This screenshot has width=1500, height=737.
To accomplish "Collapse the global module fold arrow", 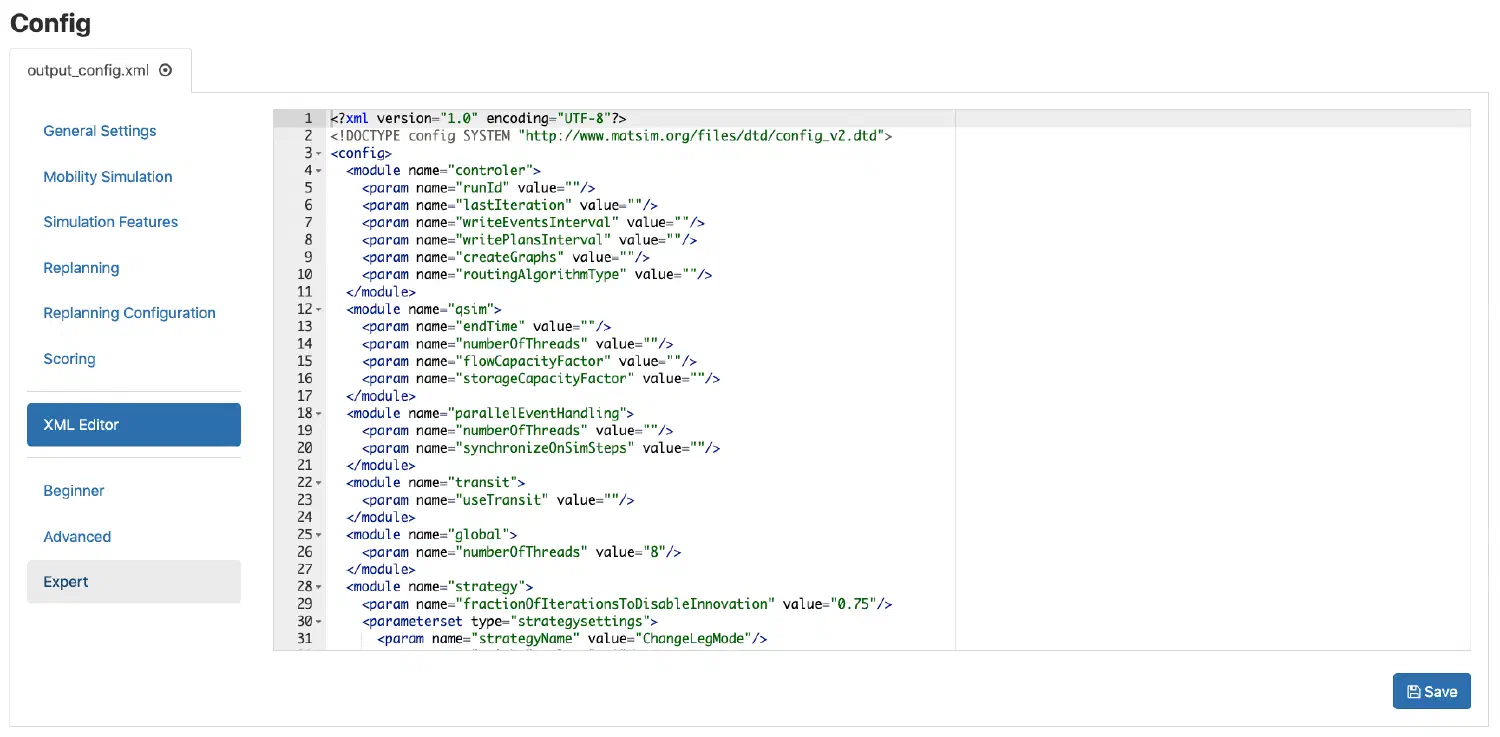I will click(x=320, y=534).
